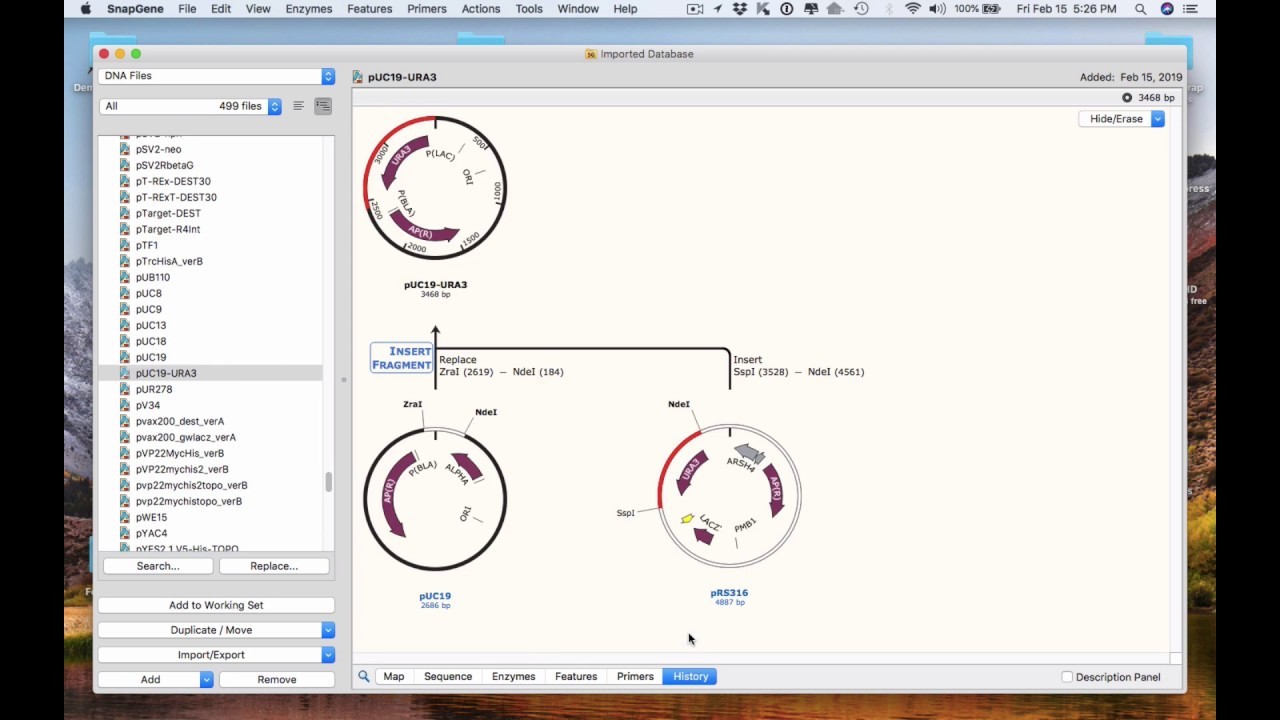
Task: Click the Search... button
Action: [x=158, y=566]
